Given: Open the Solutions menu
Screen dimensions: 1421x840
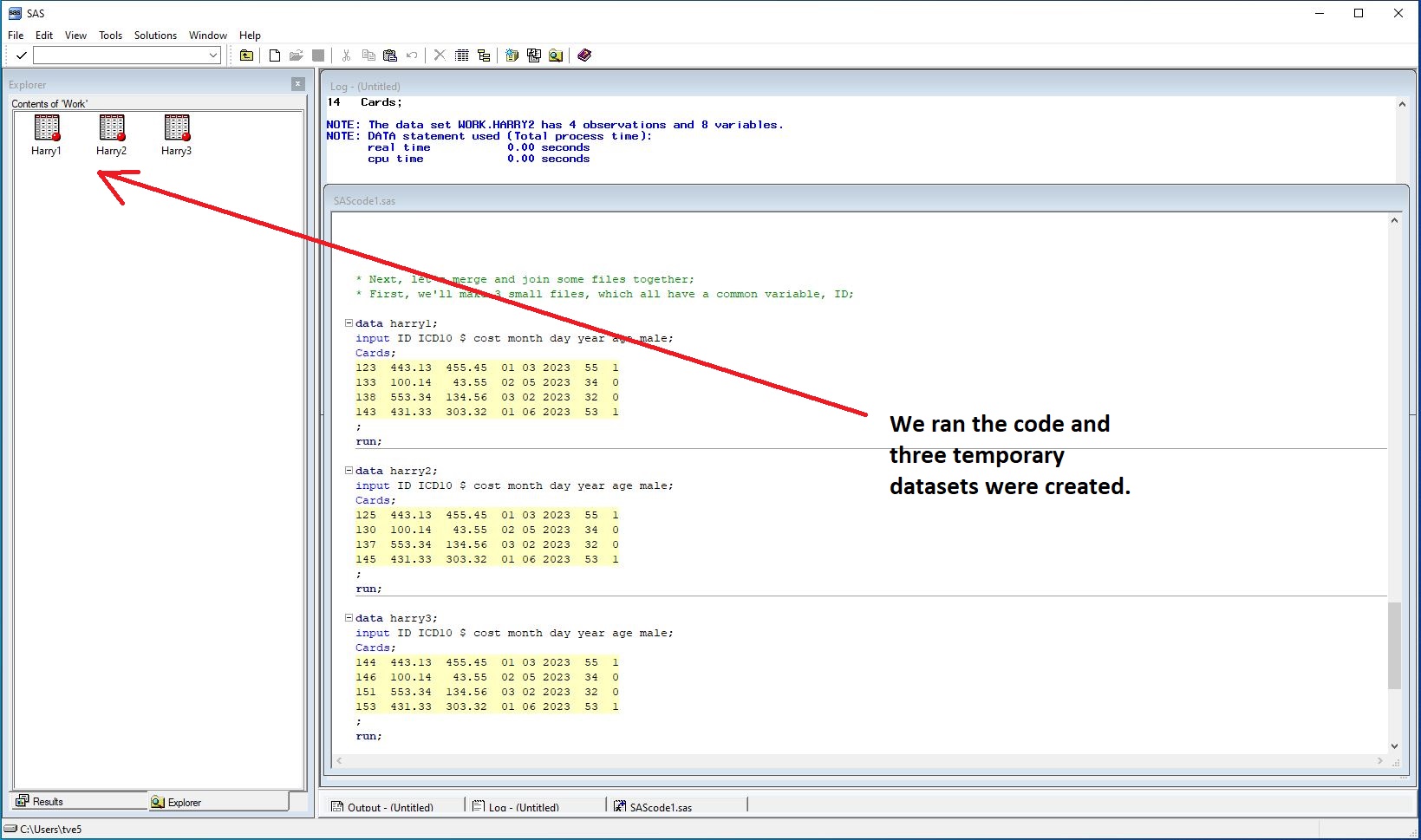Looking at the screenshot, I should pos(155,36).
